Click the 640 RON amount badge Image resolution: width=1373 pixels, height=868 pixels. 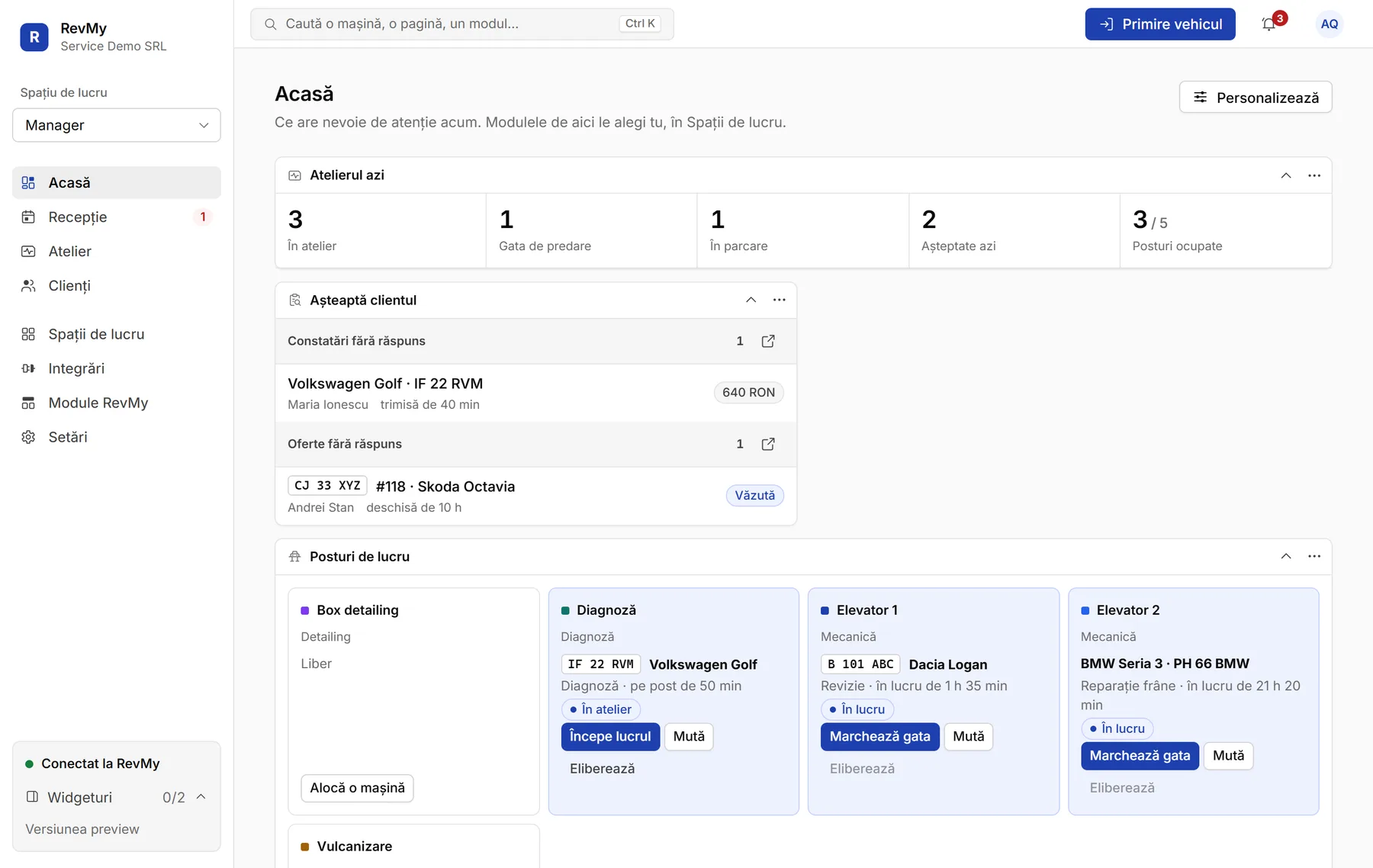click(748, 393)
